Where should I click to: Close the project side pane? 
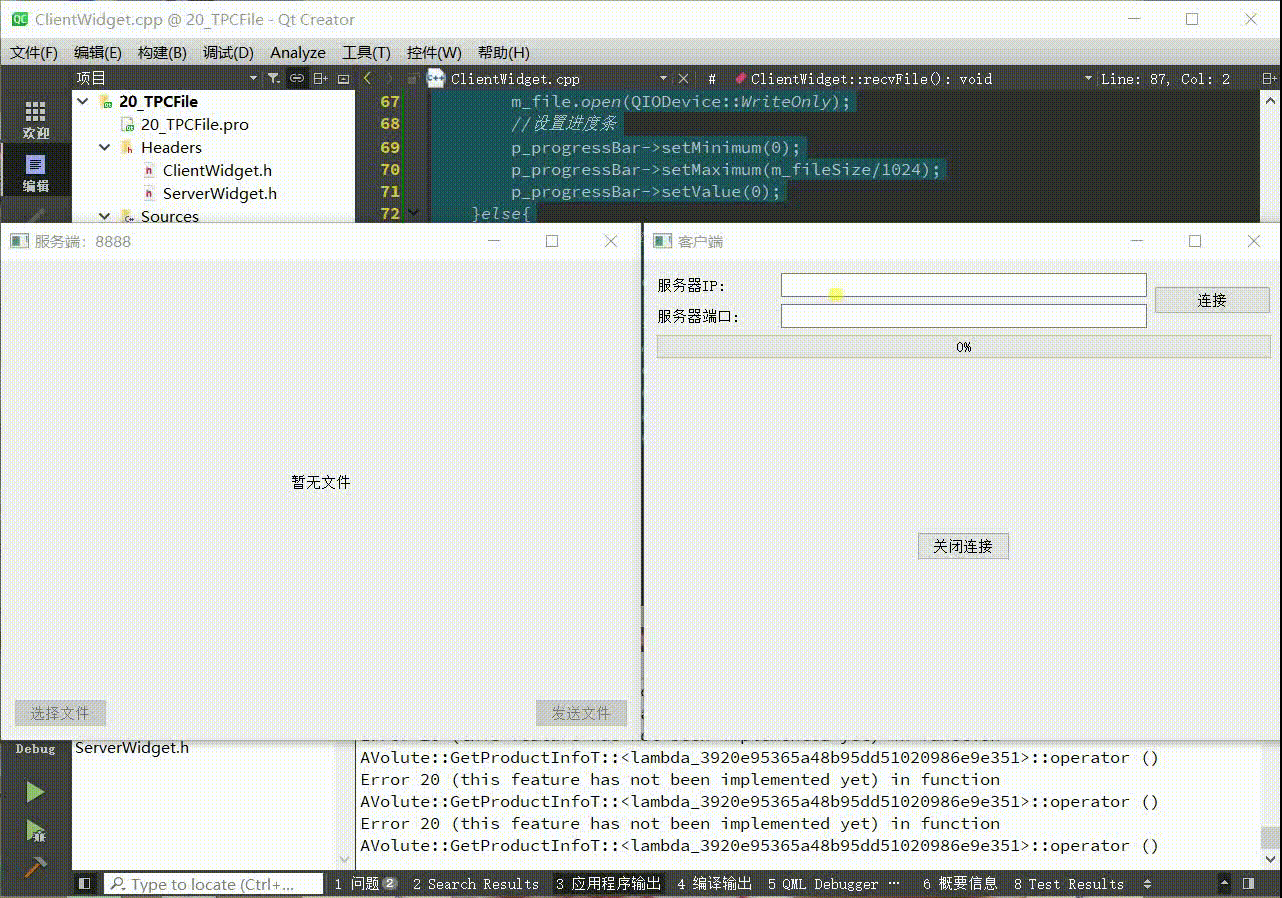click(x=343, y=78)
